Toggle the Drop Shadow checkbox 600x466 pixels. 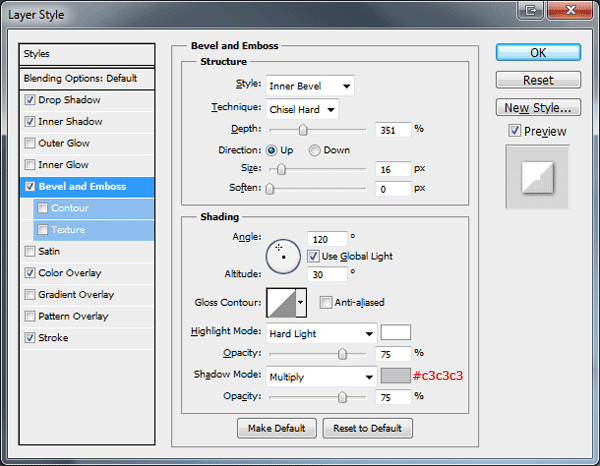pyautogui.click(x=29, y=100)
